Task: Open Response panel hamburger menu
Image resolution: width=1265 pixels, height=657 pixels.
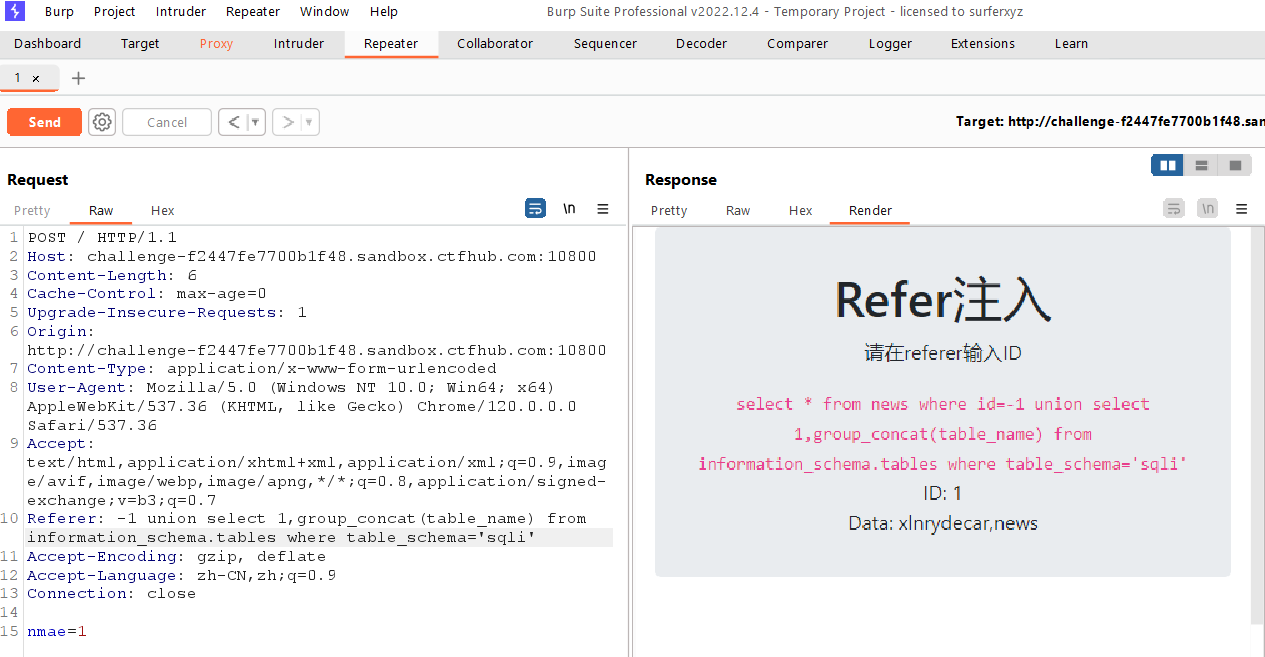Action: pos(1241,209)
